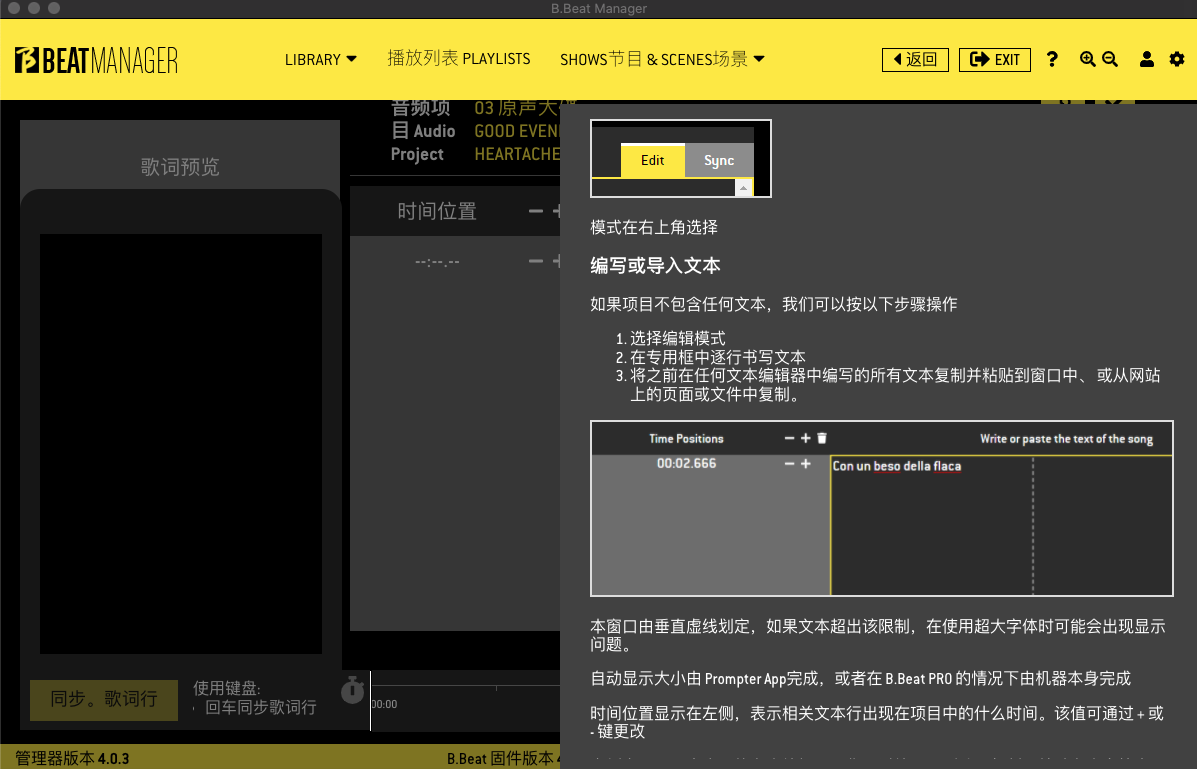Click the 管理器版本 4.0.3 status text
1197x769 pixels.
[73, 758]
